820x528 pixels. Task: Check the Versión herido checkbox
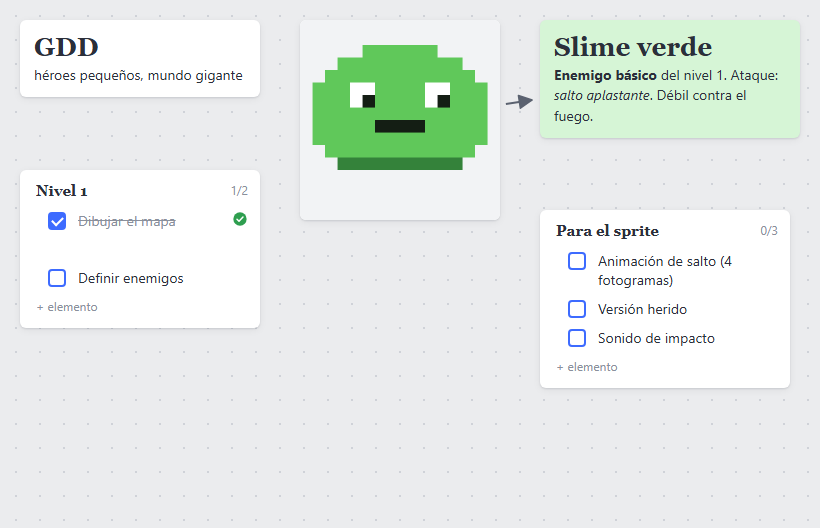(577, 309)
